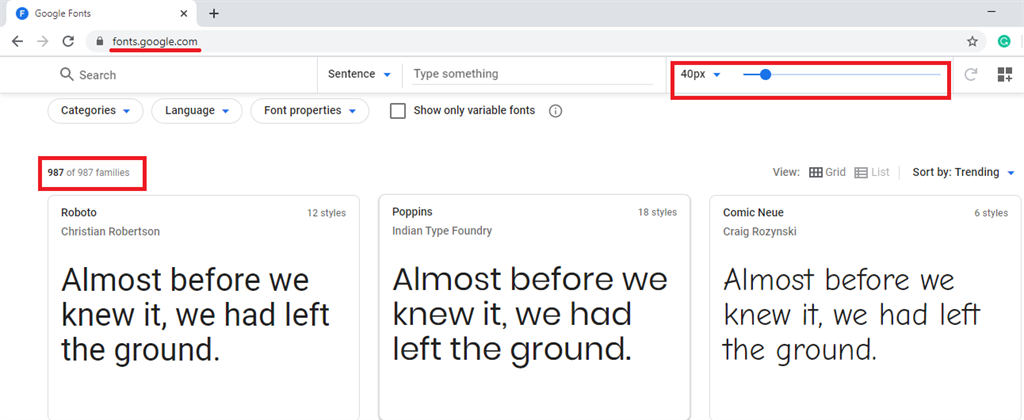Click the padlock site security icon
The height and width of the screenshot is (420, 1024).
[99, 41]
